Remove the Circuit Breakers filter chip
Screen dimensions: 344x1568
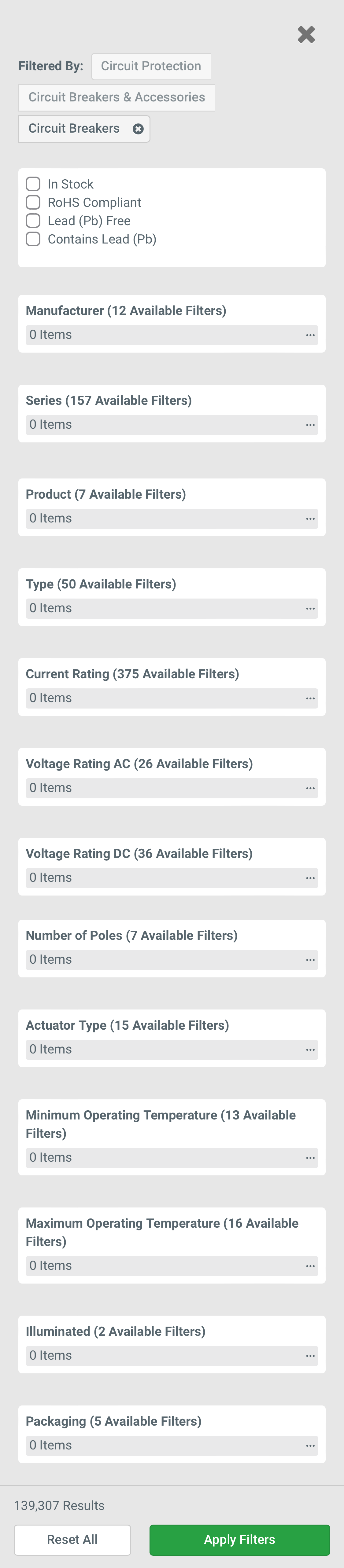point(138,128)
